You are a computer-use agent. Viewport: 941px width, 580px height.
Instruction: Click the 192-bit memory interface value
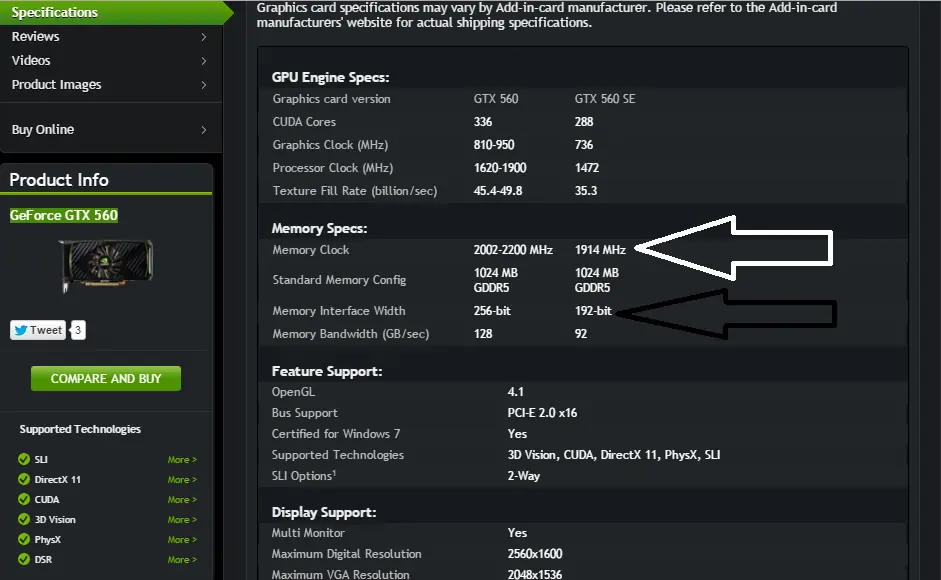tap(593, 311)
